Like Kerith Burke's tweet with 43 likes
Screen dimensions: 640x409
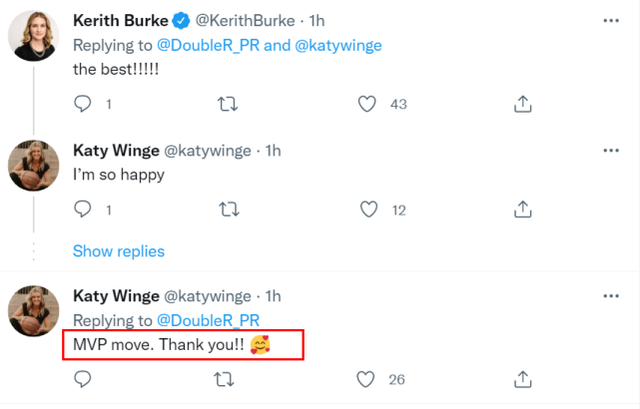369,103
